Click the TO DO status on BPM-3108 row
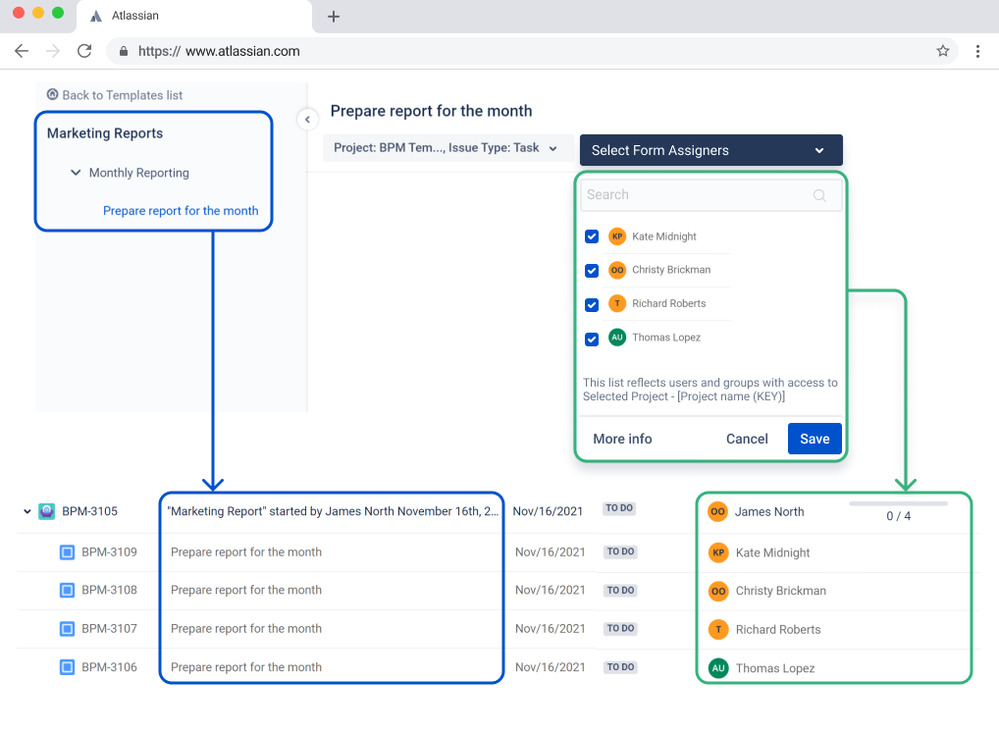Screen dimensions: 999x732 coord(621,591)
